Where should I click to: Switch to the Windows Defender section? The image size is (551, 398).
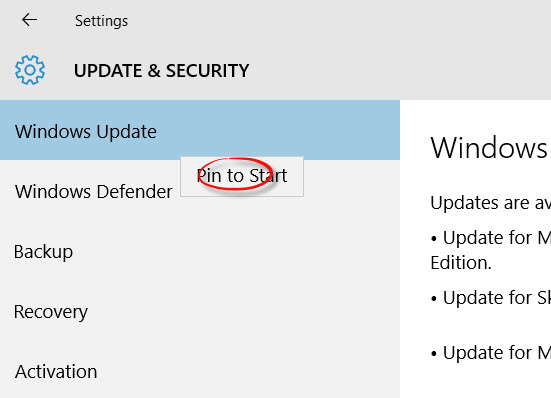tap(93, 192)
